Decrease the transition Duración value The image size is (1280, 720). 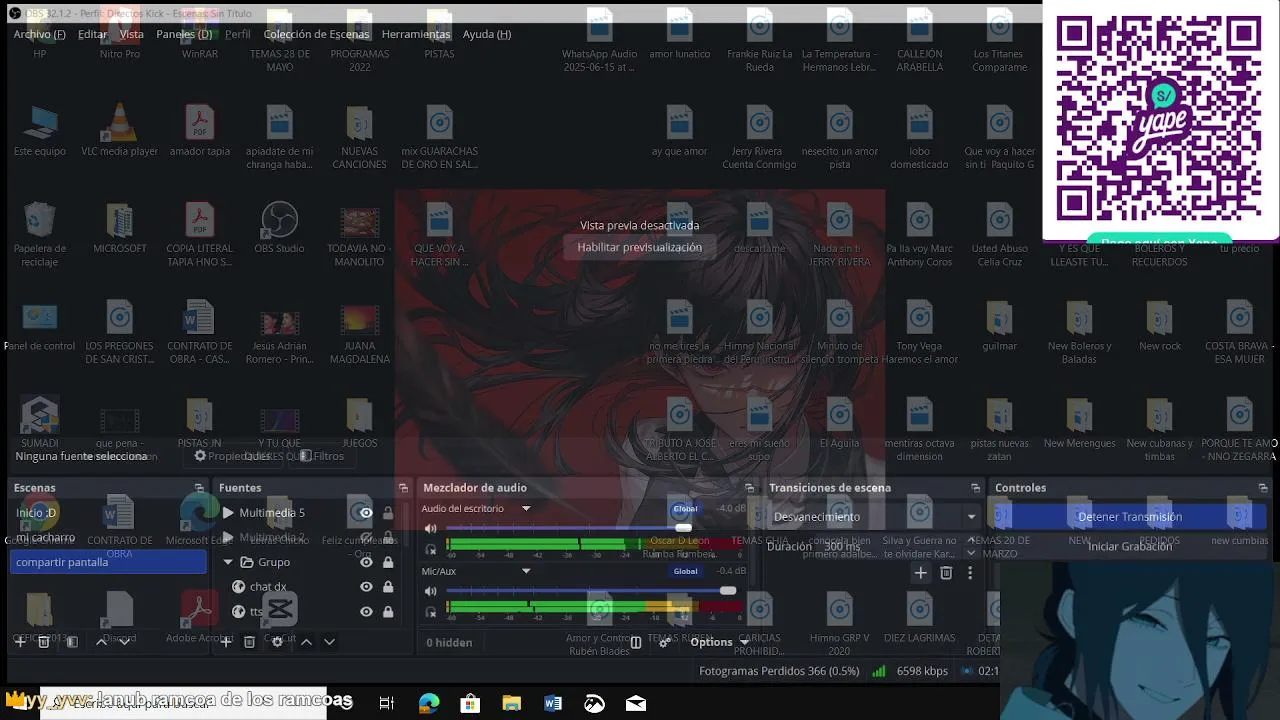[x=971, y=552]
